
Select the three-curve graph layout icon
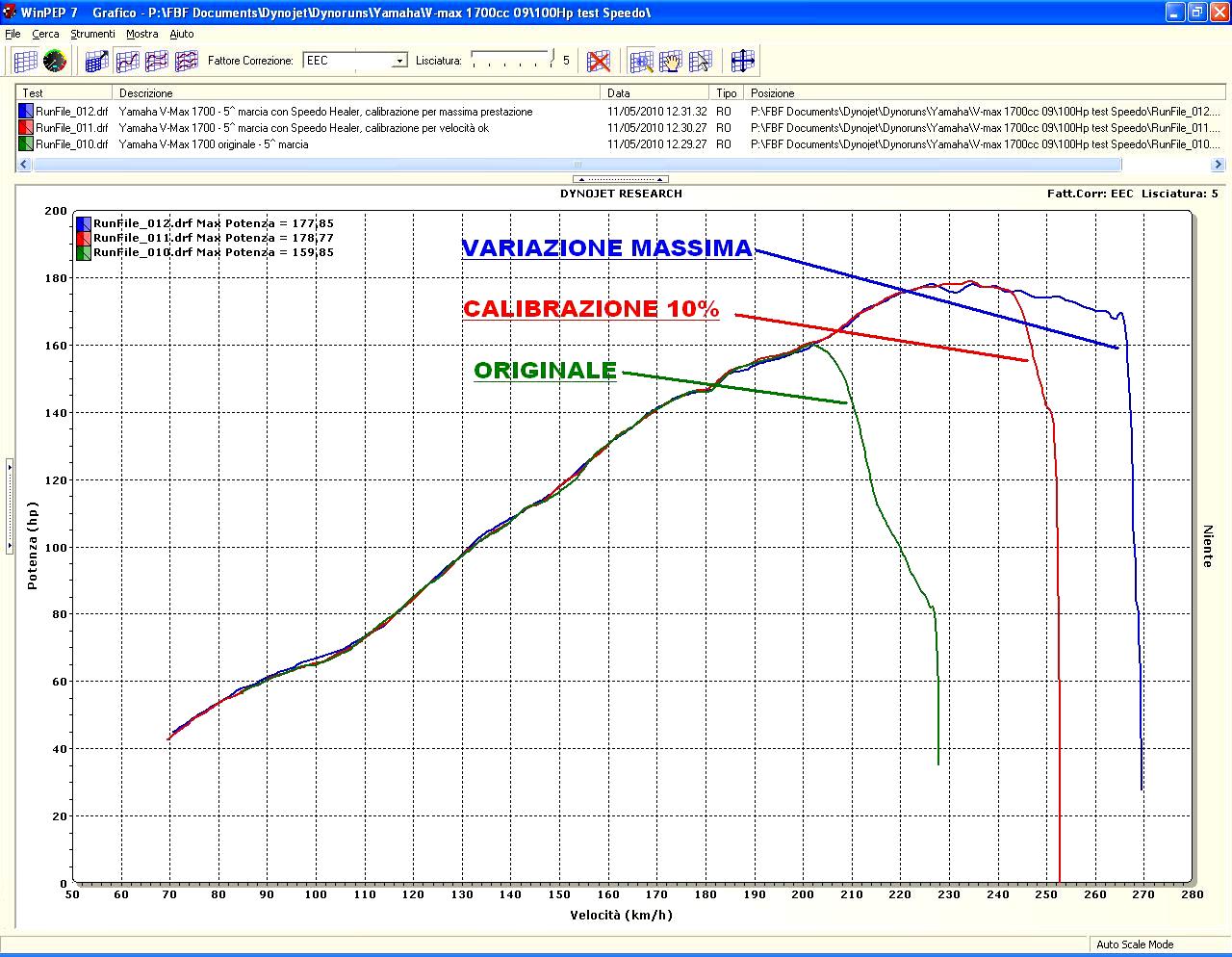[186, 61]
